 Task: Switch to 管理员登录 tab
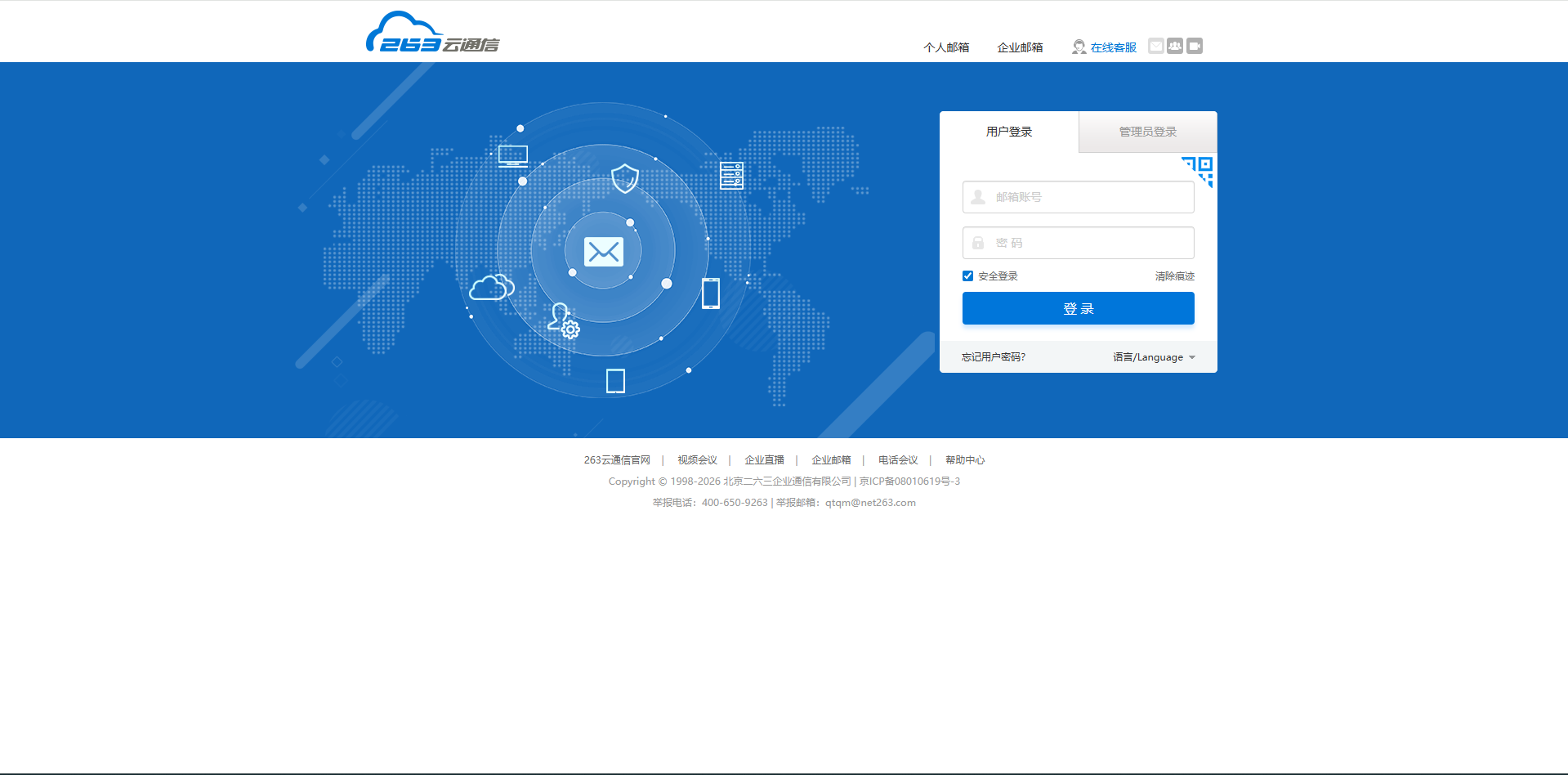coord(1147,132)
